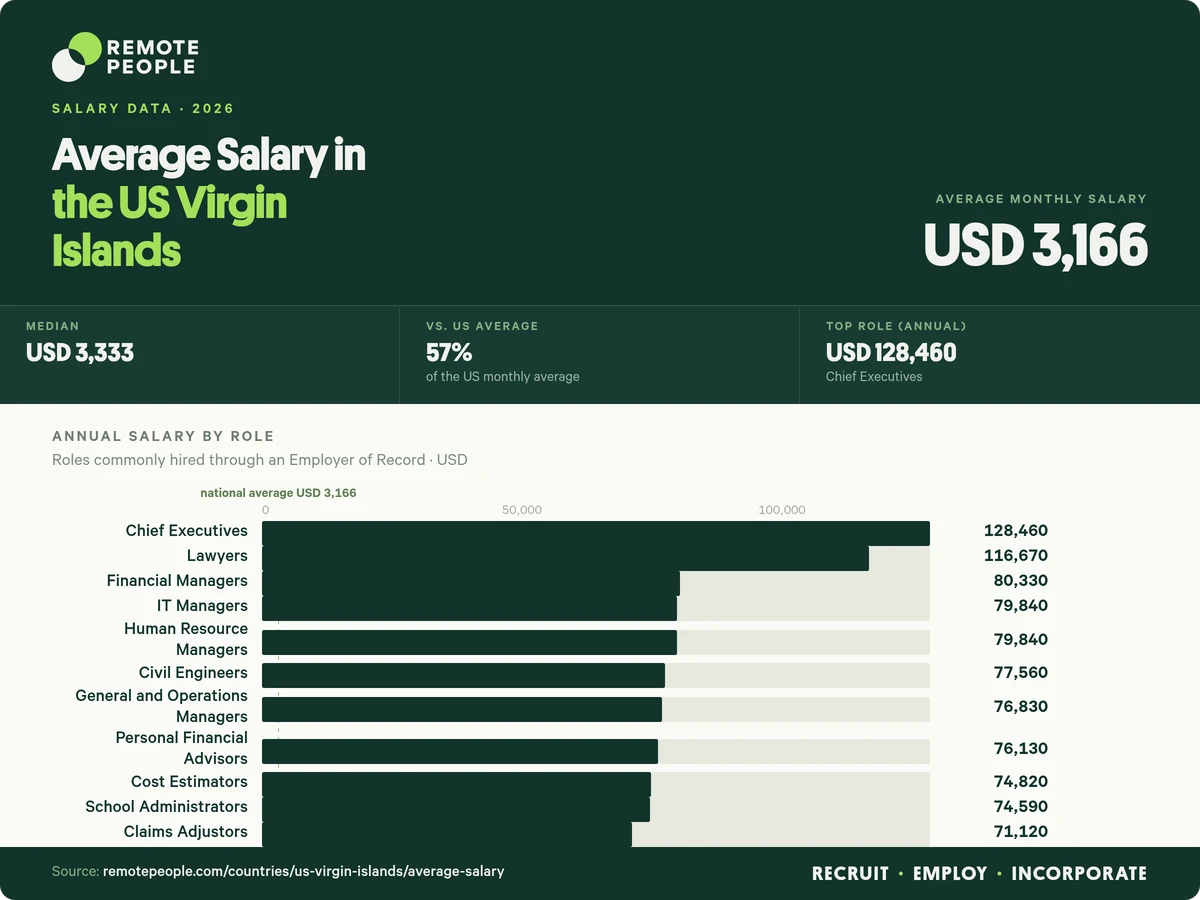Click the Chief Executives salary bar
The width and height of the screenshot is (1200, 900).
(596, 533)
